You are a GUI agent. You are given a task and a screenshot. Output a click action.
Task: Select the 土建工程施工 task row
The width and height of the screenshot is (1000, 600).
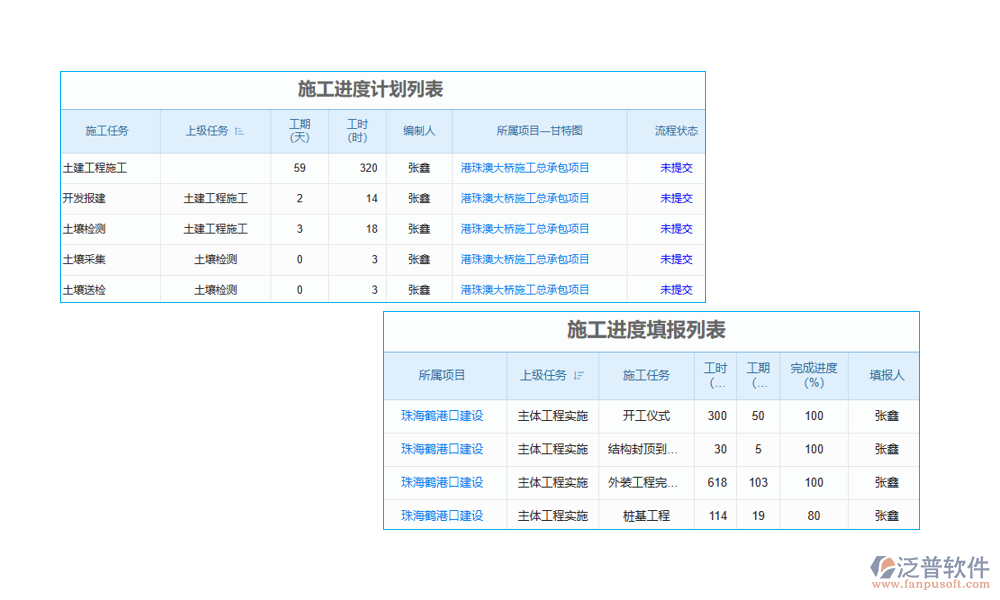pos(110,168)
